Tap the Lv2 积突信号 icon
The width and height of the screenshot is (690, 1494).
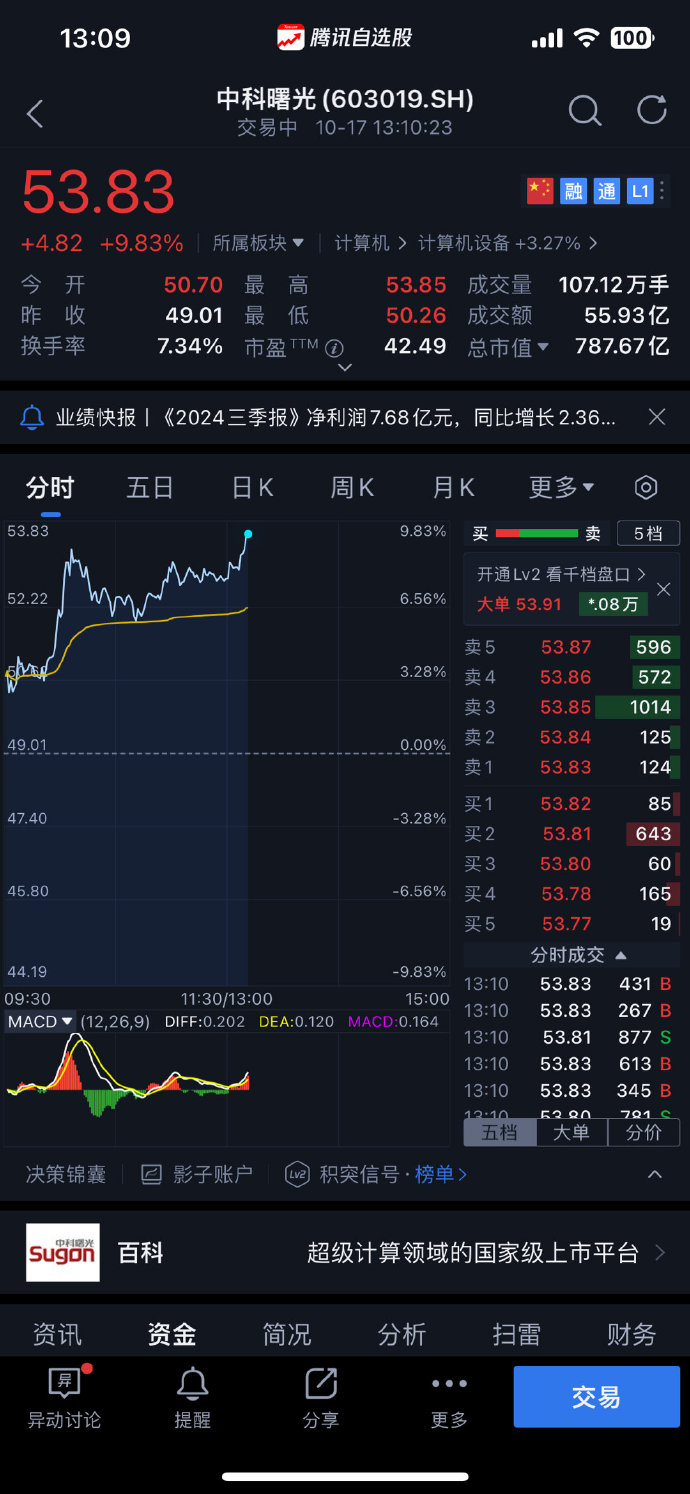click(297, 1174)
